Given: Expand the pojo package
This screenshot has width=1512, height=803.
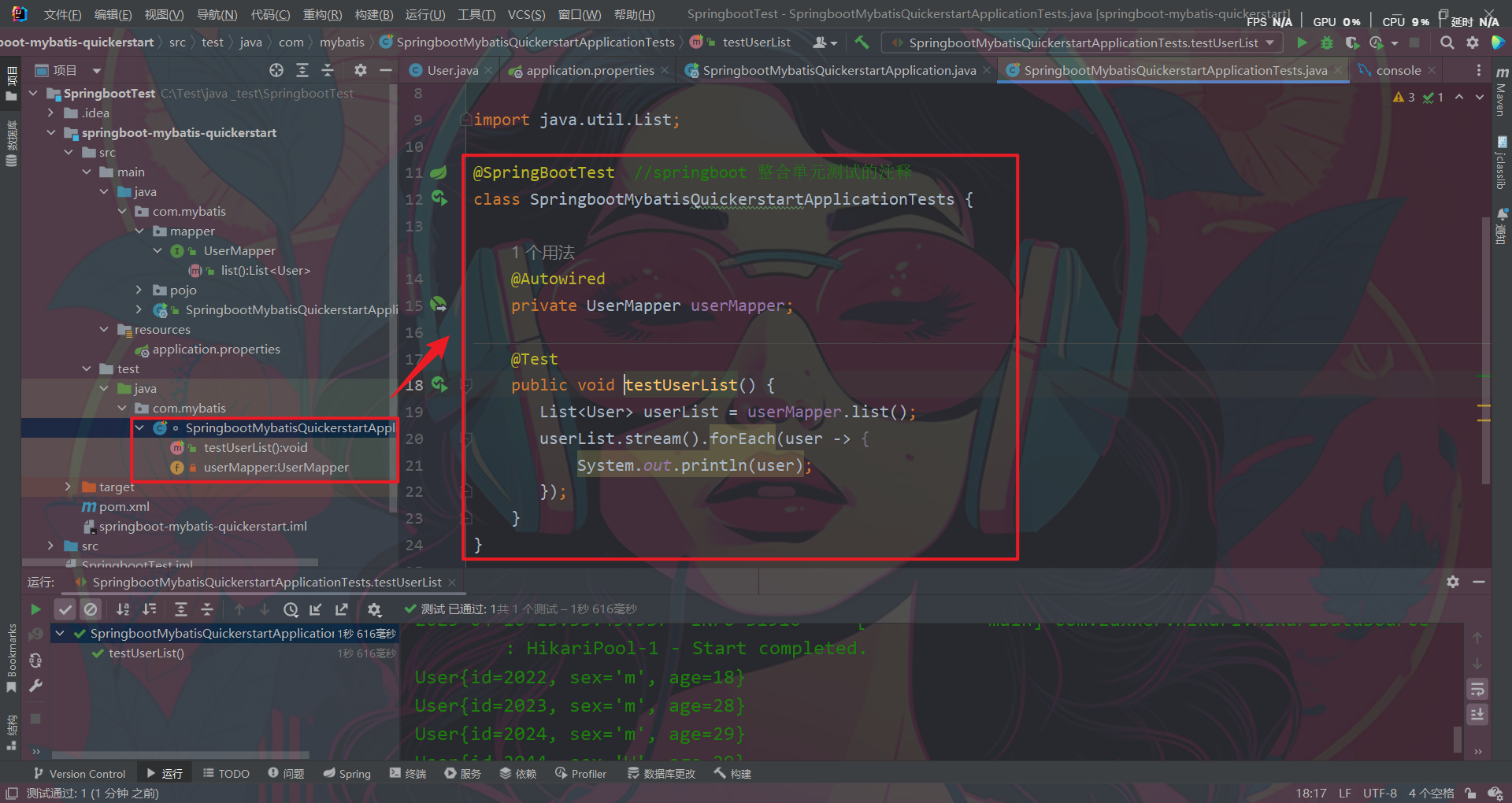Looking at the screenshot, I should (139, 290).
